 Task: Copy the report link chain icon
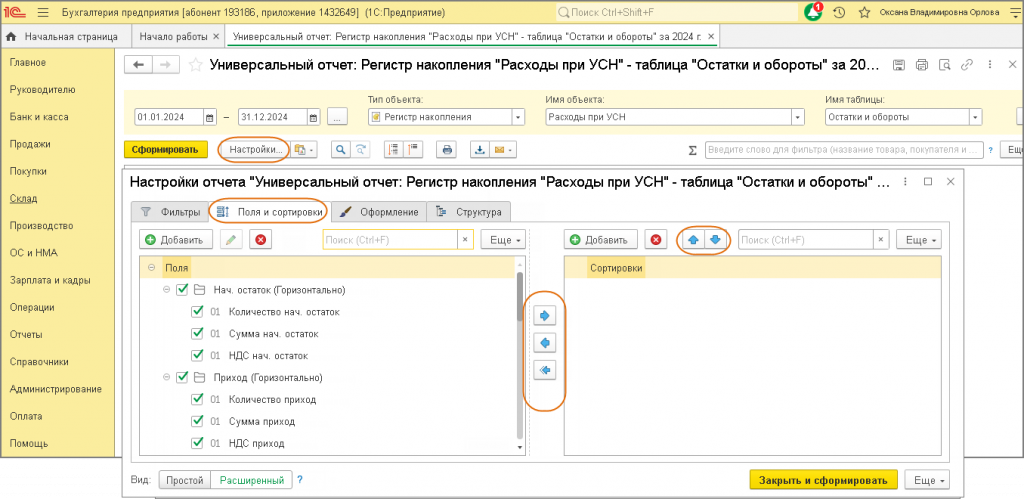(x=967, y=65)
